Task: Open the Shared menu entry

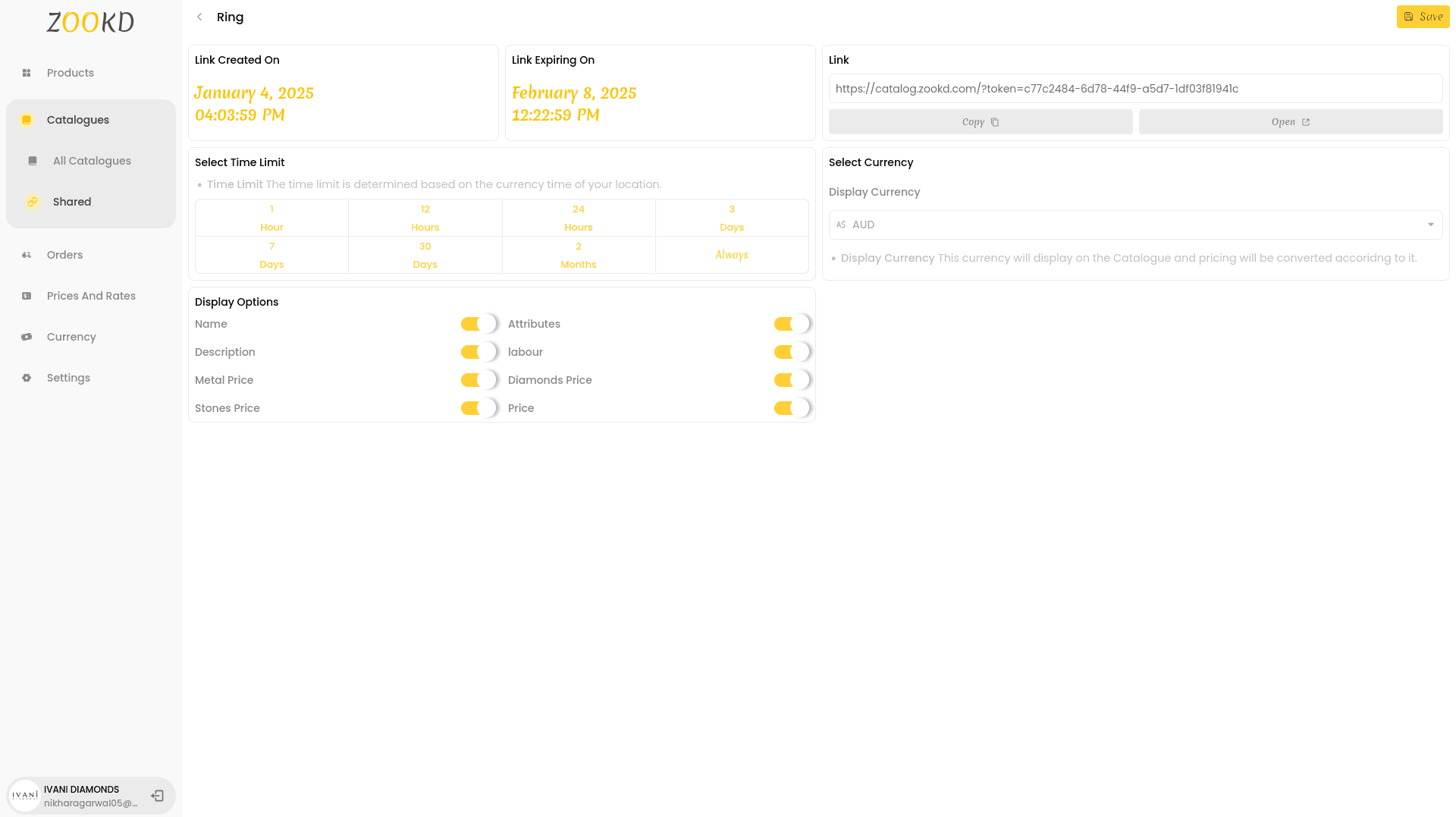Action: (72, 202)
